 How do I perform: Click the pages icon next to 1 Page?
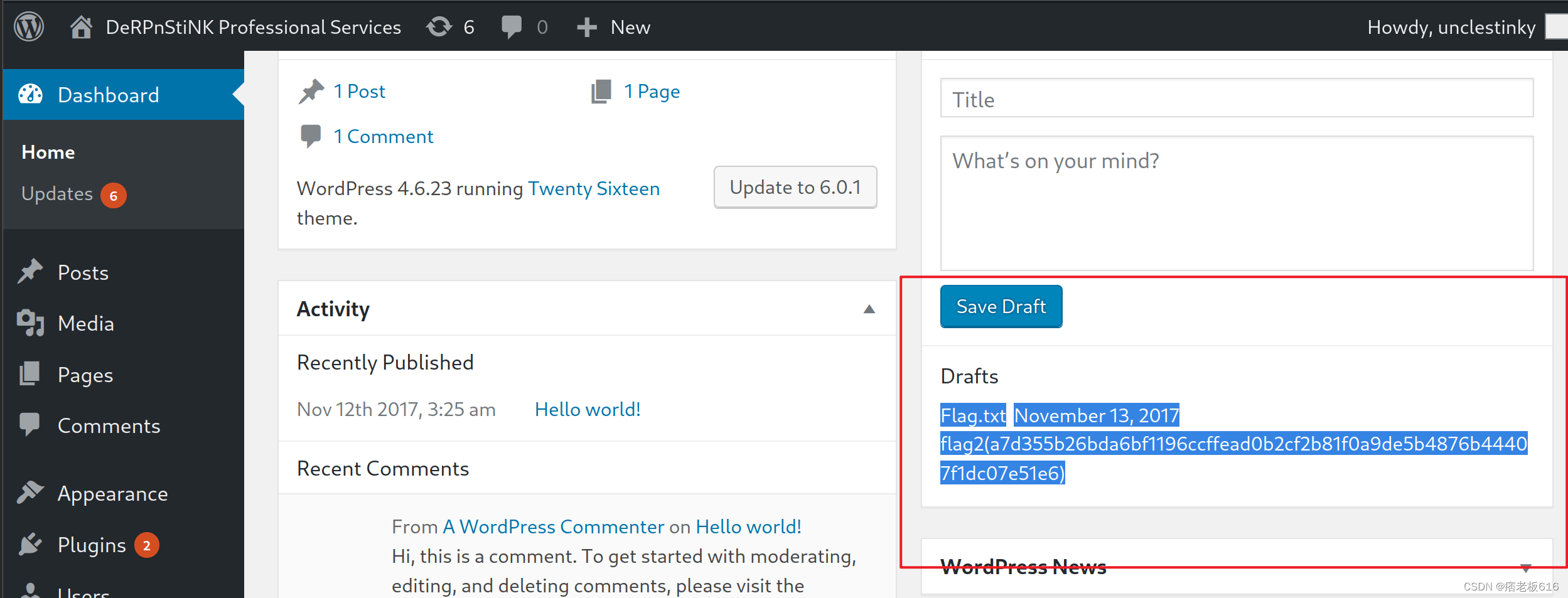point(601,92)
